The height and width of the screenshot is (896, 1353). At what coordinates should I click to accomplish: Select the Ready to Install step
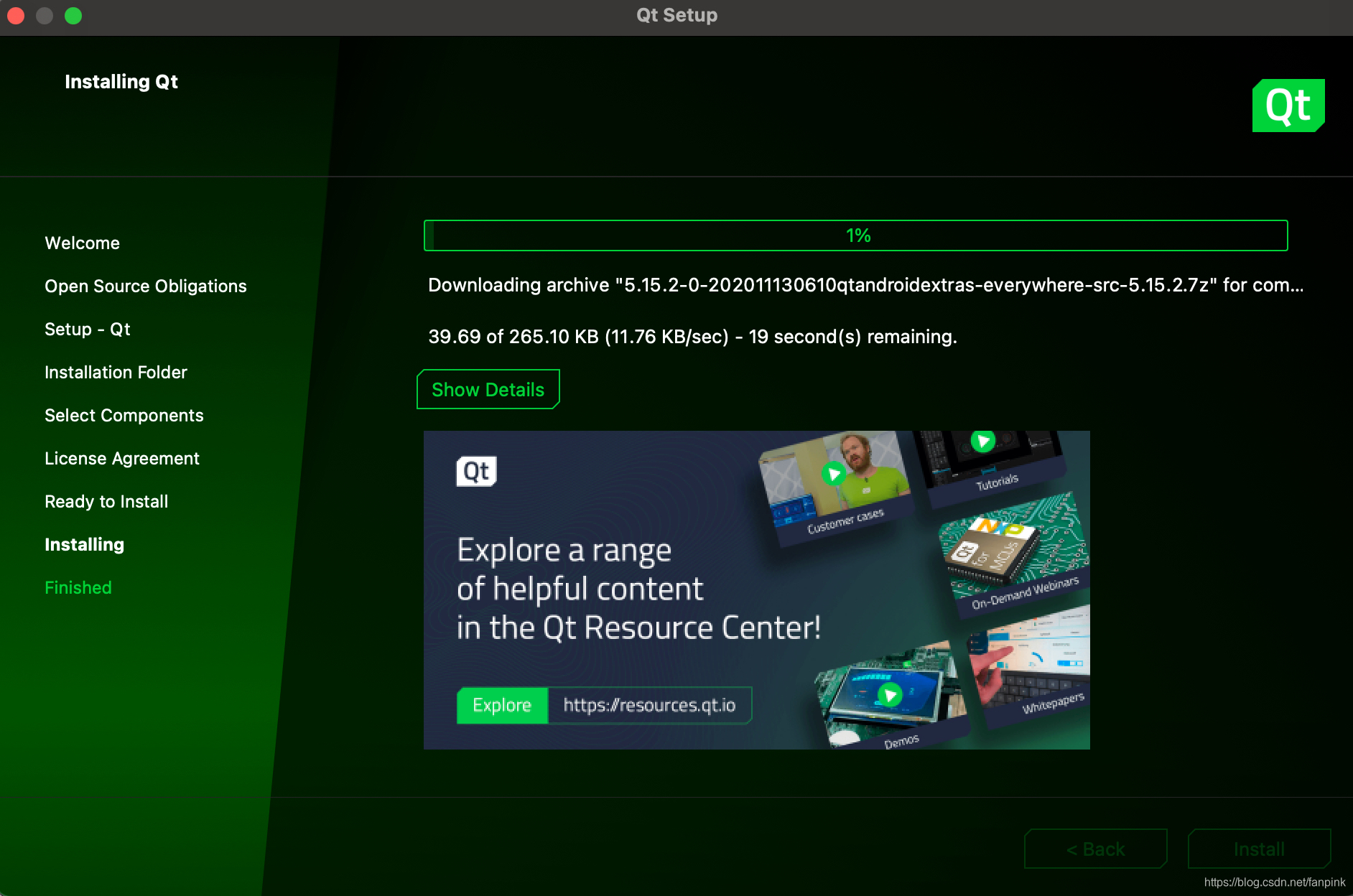point(106,502)
